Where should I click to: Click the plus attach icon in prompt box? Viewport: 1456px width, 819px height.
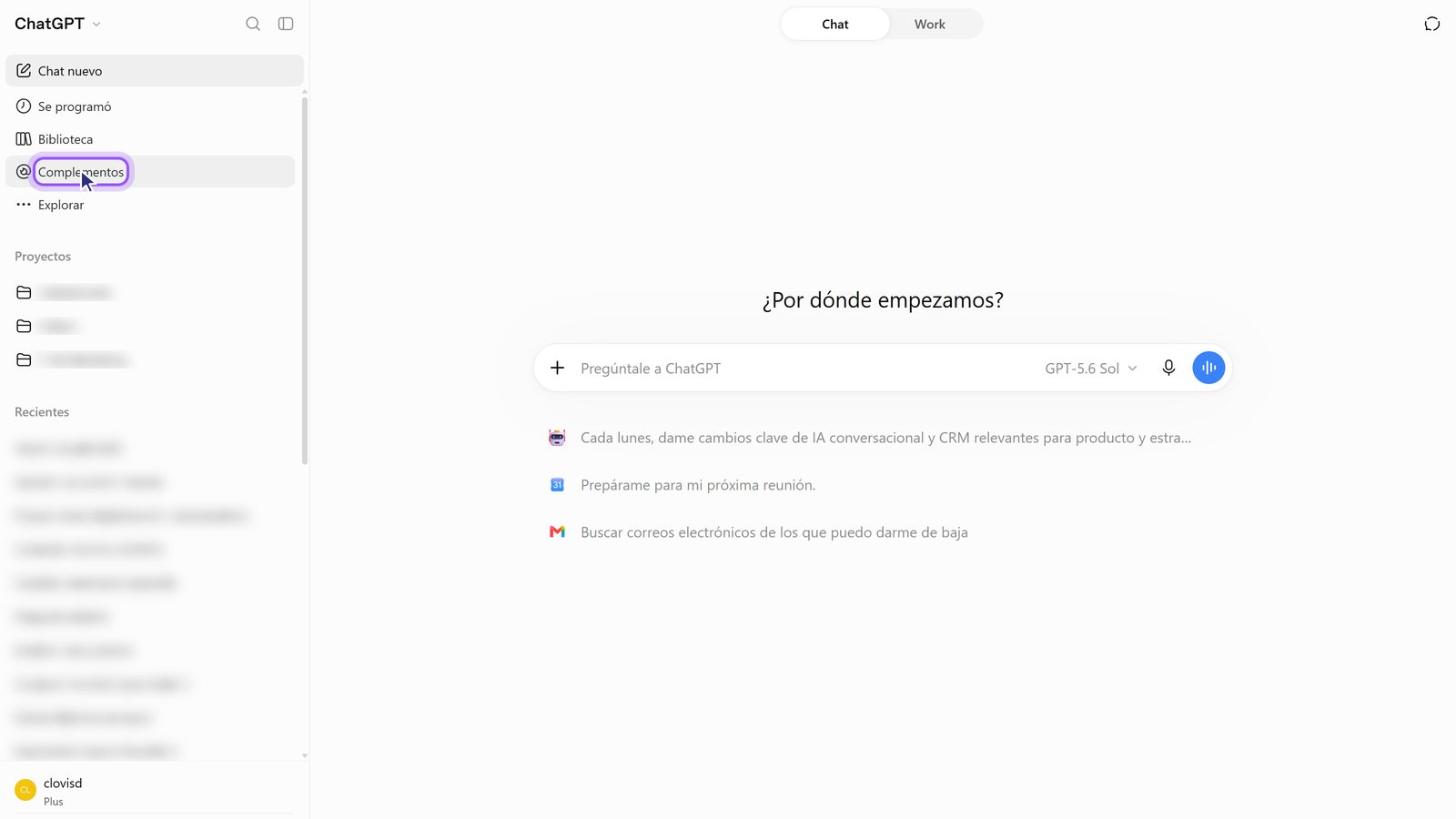557,368
